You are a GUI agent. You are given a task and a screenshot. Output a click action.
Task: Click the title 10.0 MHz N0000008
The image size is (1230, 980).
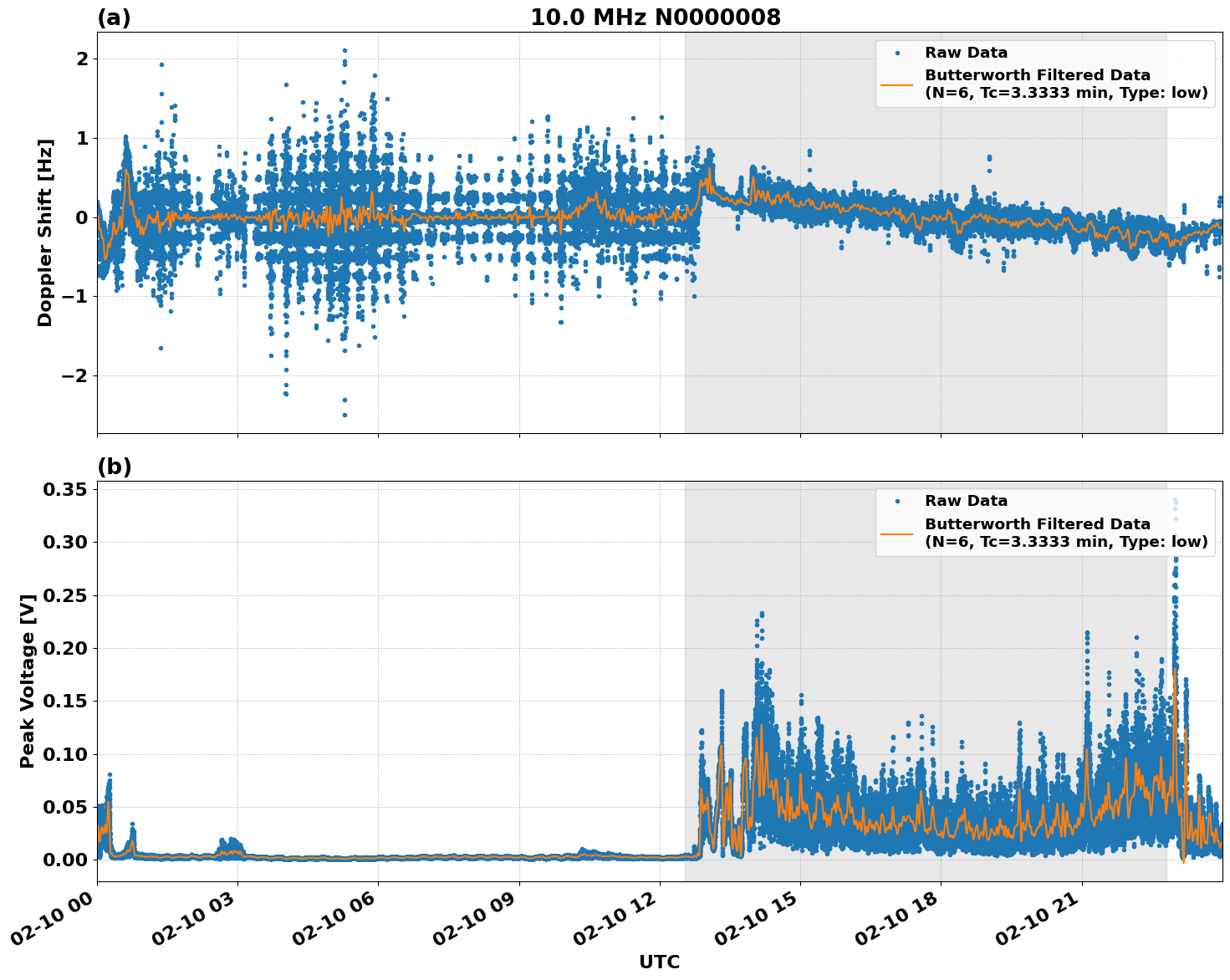point(656,17)
